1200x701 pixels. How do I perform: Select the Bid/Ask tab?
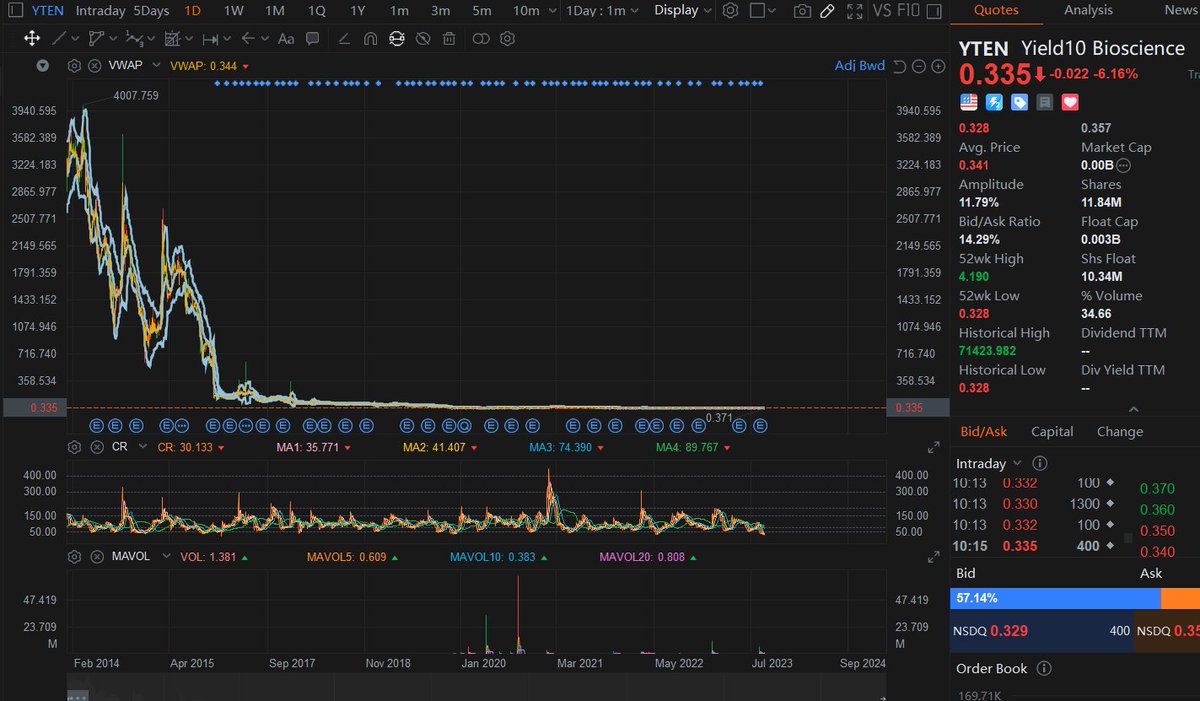click(985, 432)
